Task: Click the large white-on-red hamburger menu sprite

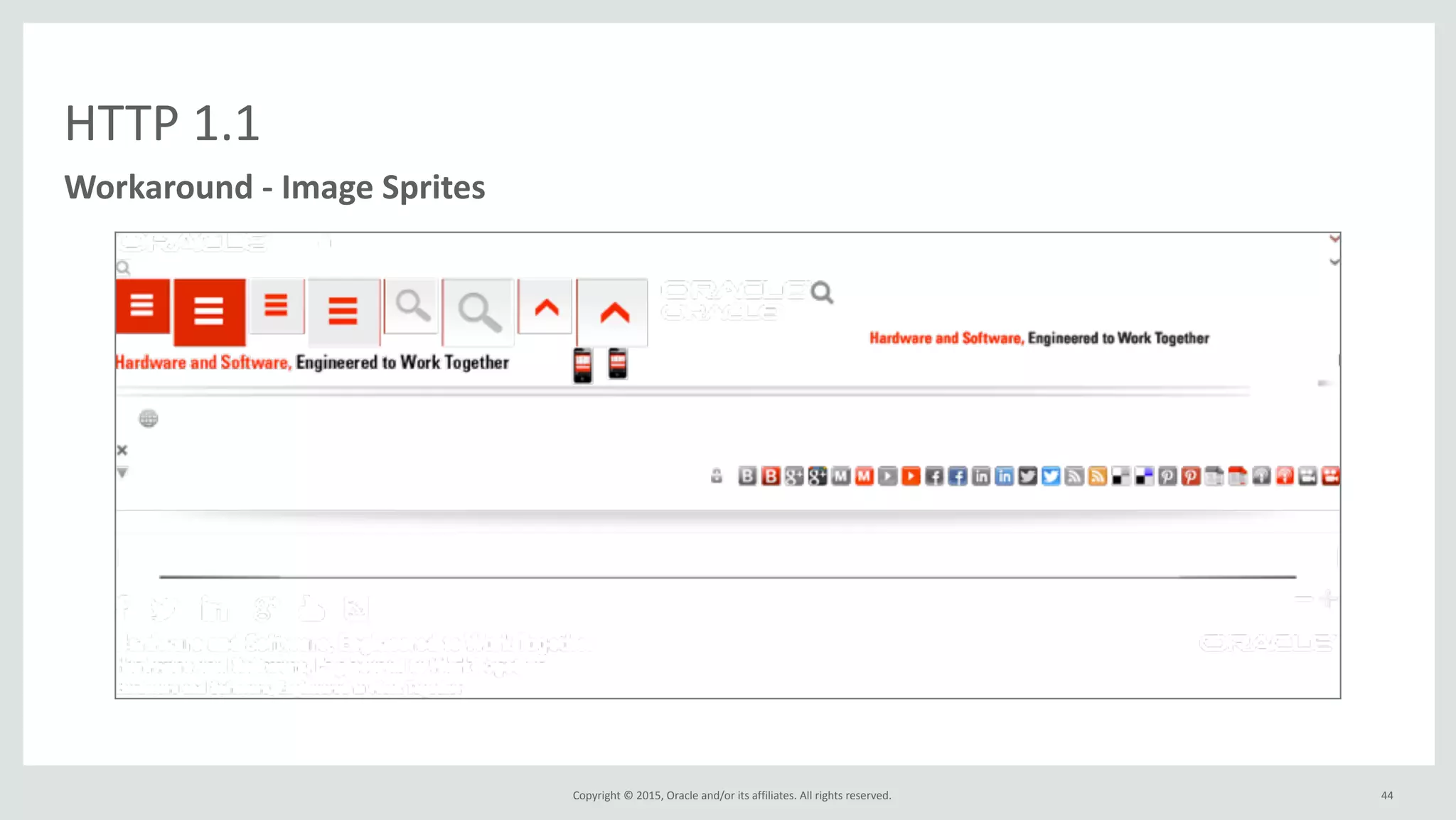Action: click(x=209, y=312)
